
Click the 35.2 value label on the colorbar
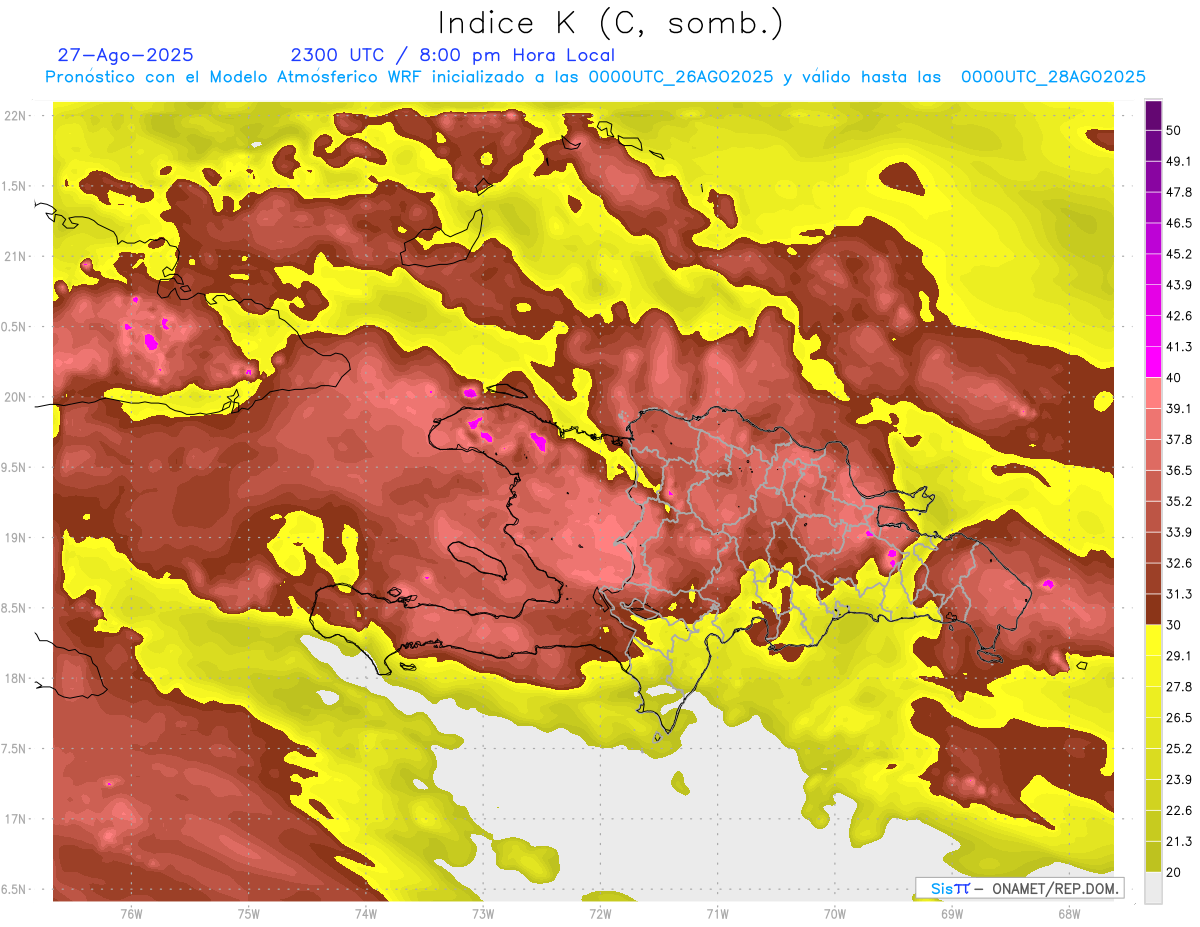[x=1179, y=501]
